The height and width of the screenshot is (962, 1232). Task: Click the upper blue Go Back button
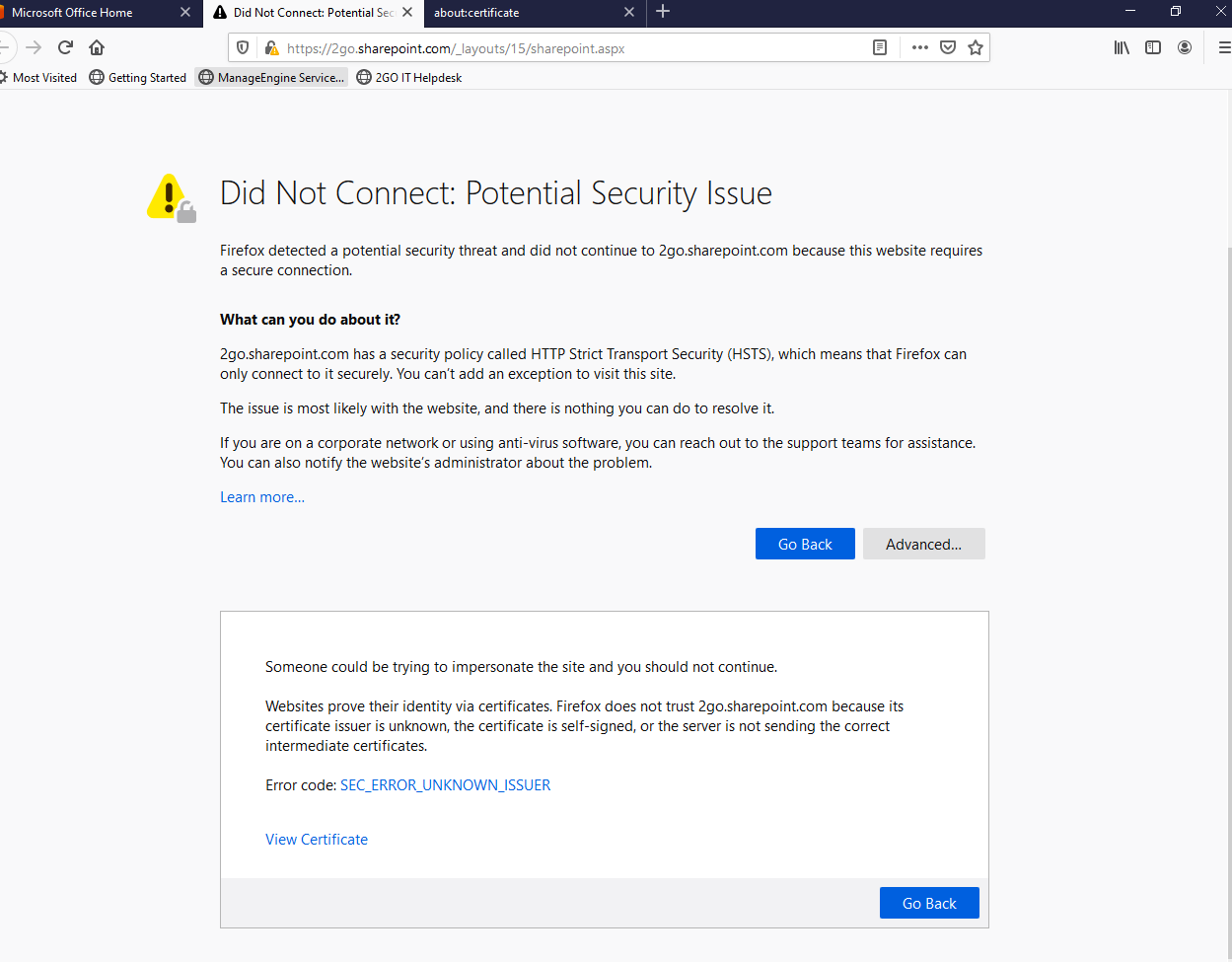tap(805, 544)
